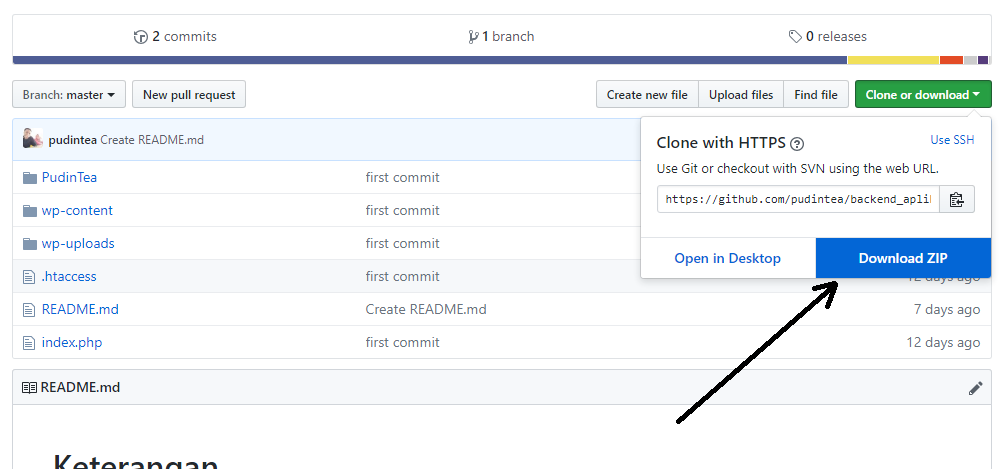Click the 7 days ago timestamp
The width and height of the screenshot is (1001, 469).
click(x=947, y=310)
